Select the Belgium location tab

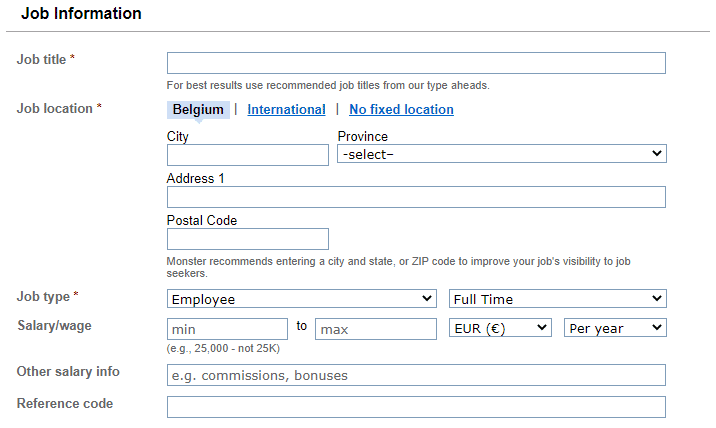(x=198, y=110)
